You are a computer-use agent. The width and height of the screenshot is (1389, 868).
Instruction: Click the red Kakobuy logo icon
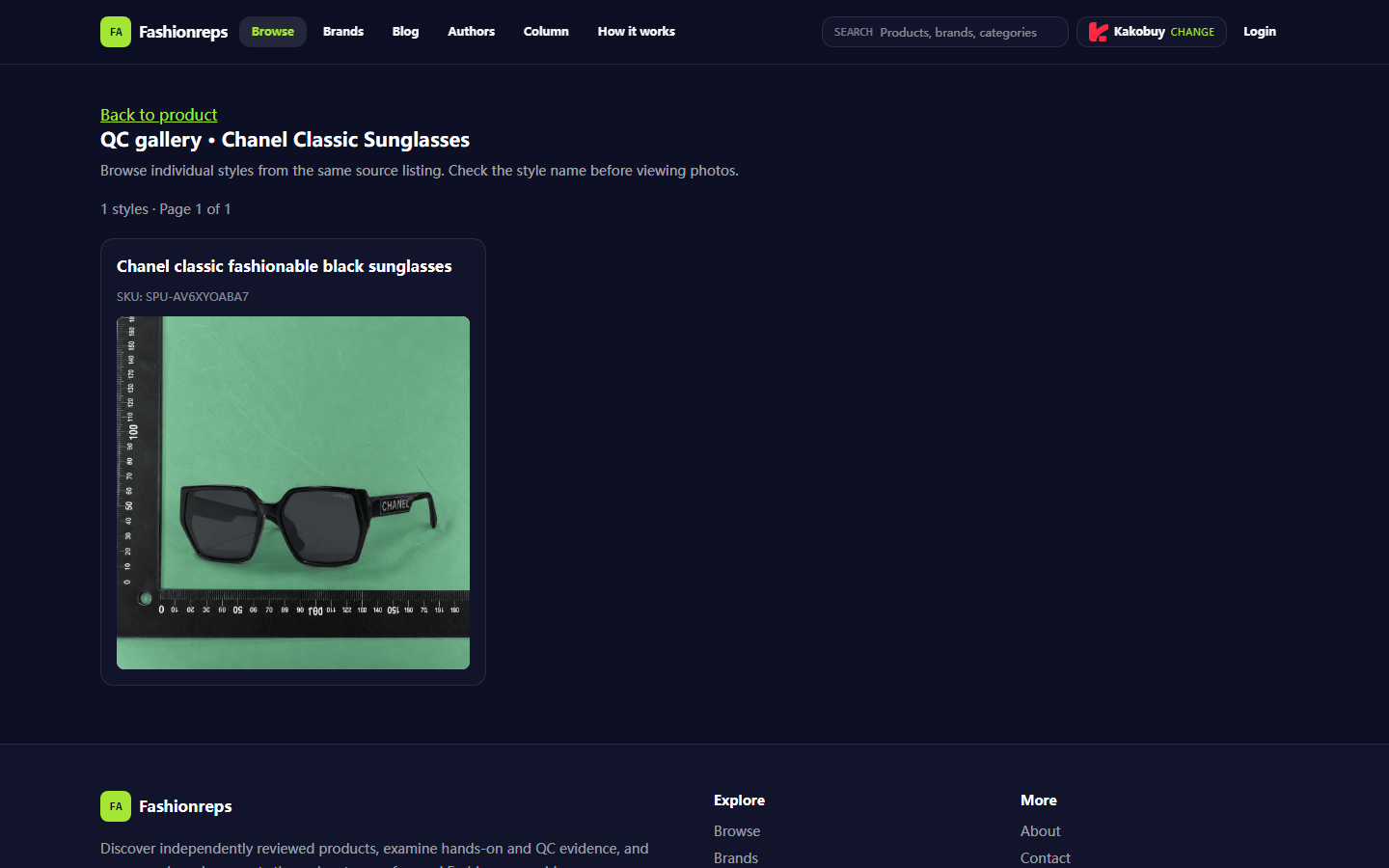1098,32
